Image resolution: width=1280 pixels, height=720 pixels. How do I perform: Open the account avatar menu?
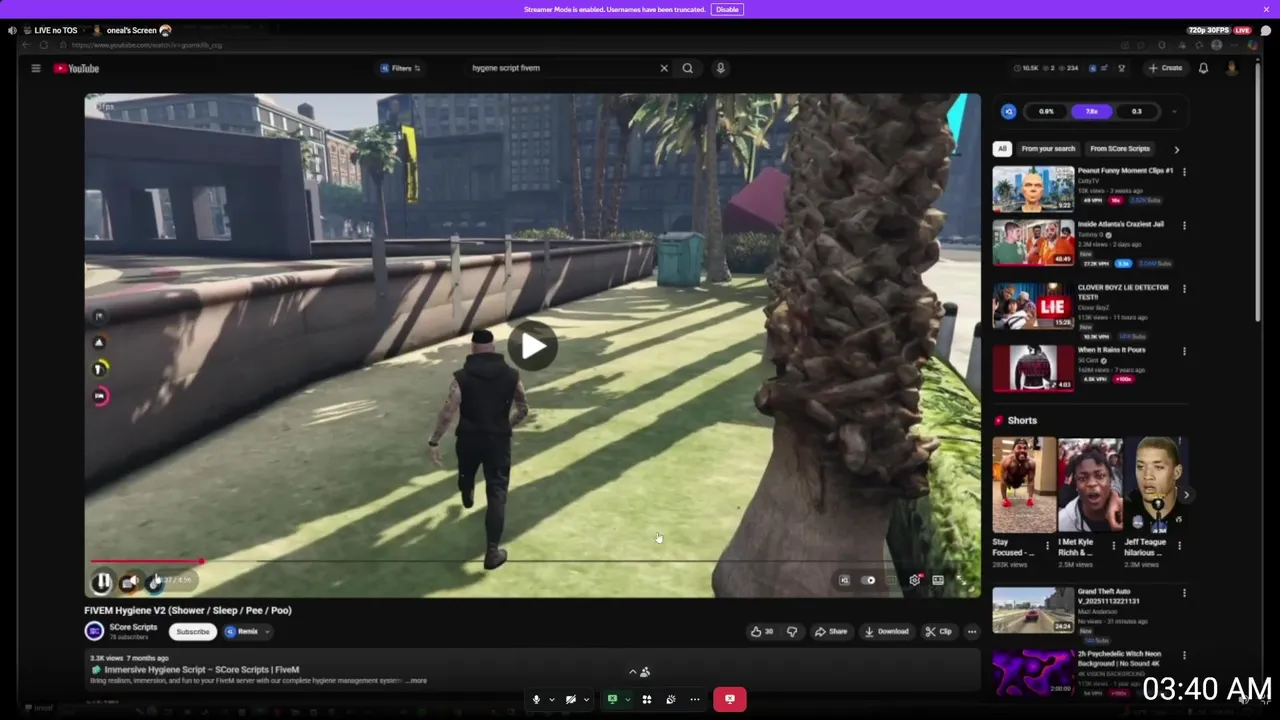tap(1231, 68)
